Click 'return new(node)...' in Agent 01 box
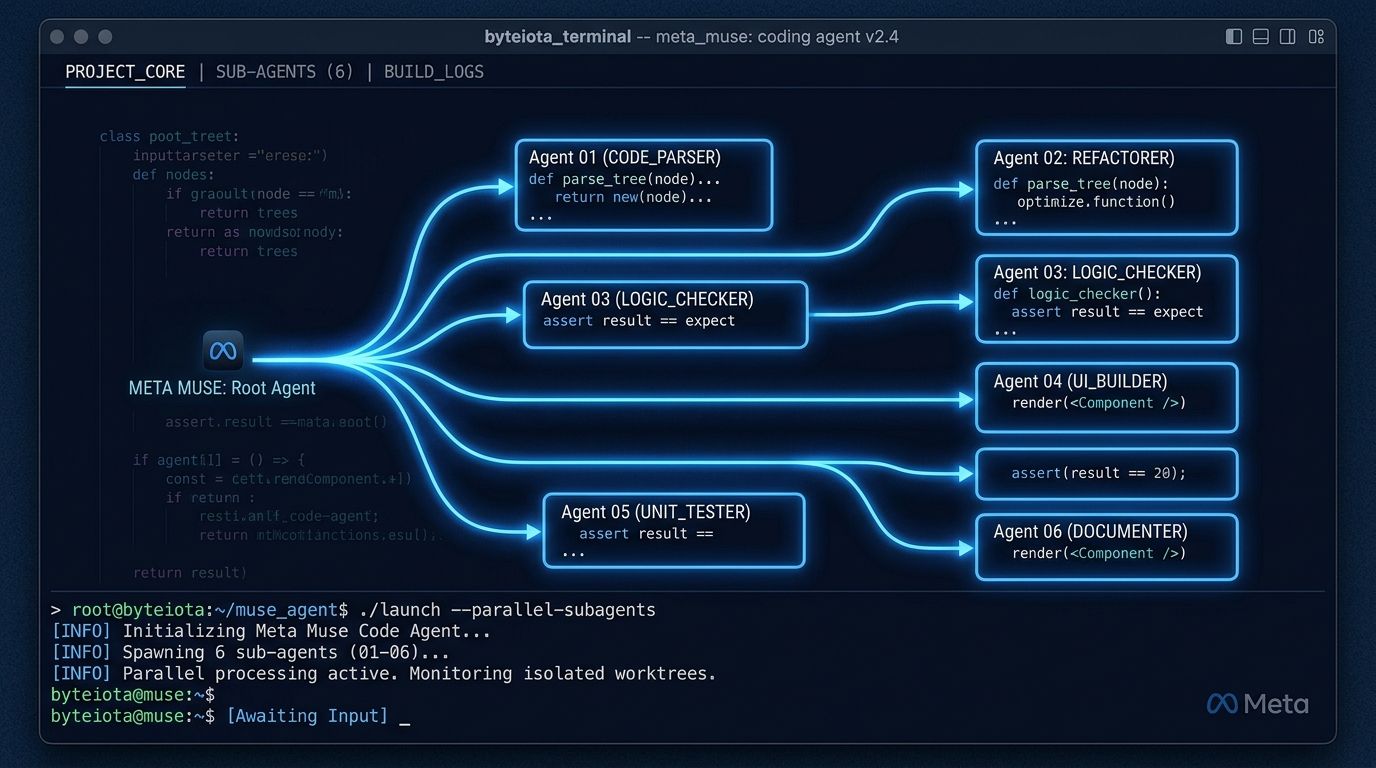 [x=633, y=198]
